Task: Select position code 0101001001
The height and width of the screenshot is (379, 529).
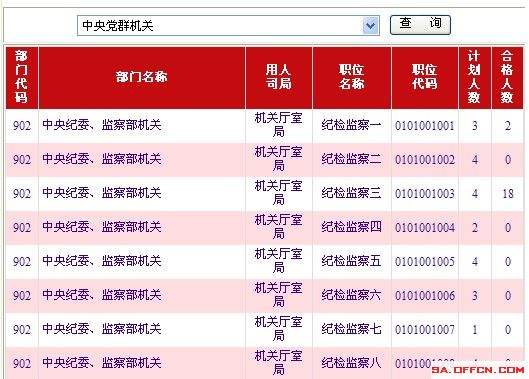Action: click(x=425, y=126)
